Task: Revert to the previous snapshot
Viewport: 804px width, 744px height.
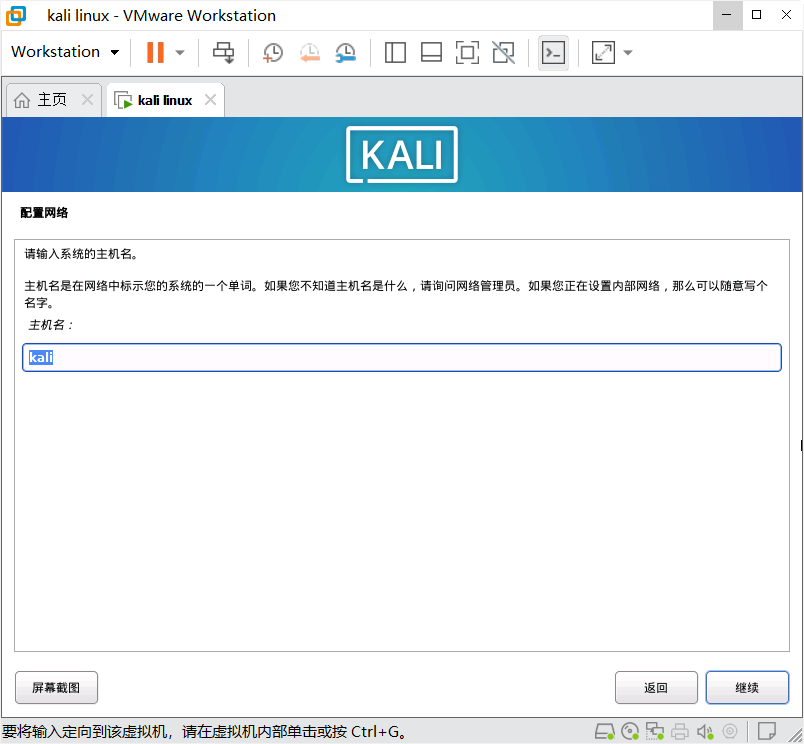Action: coord(310,52)
